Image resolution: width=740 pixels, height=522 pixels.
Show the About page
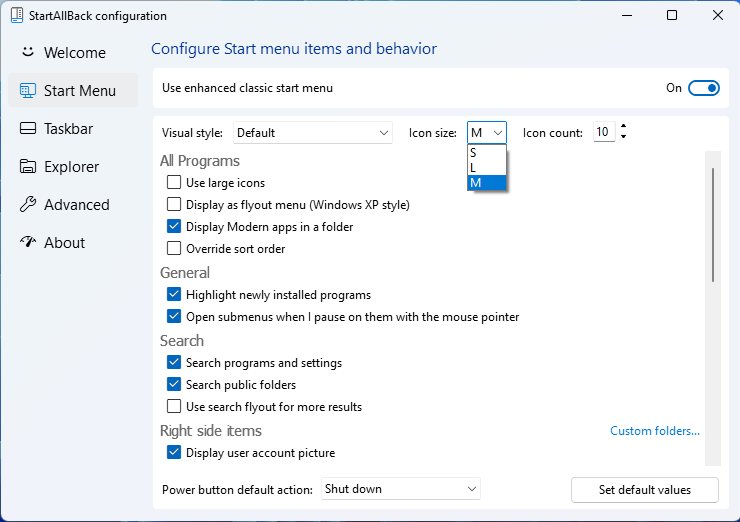click(73, 243)
